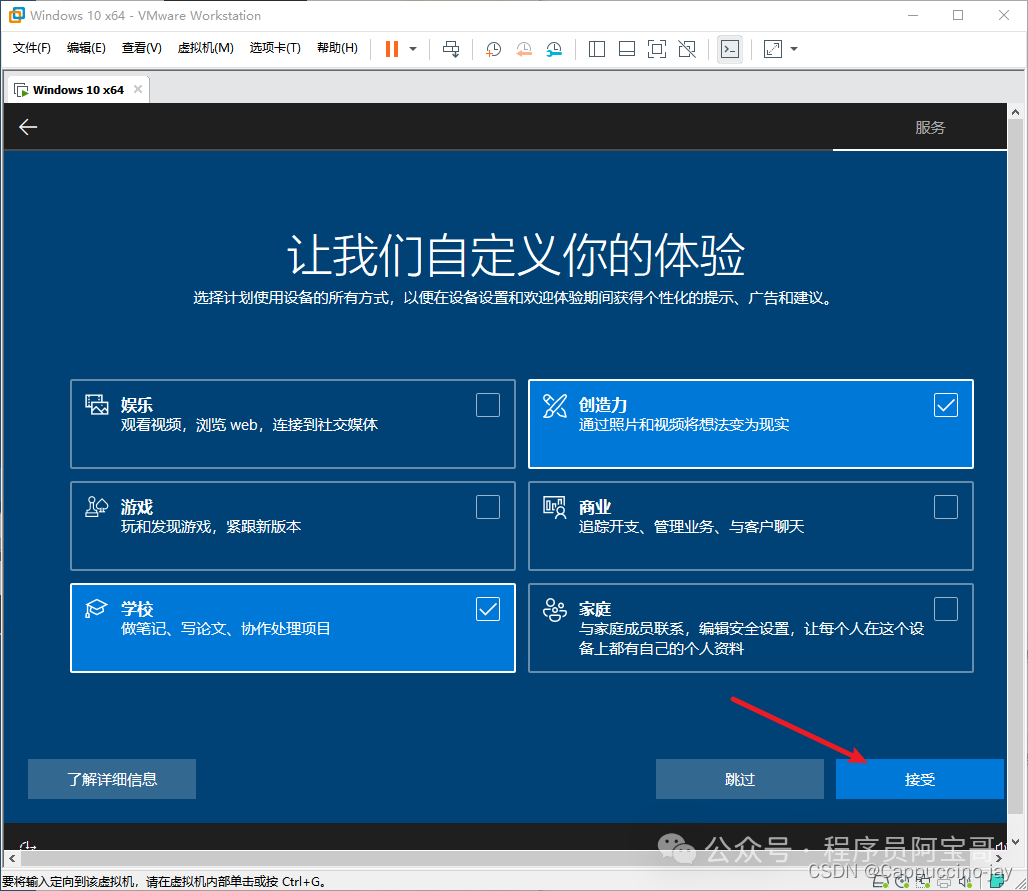Open the 编辑(E) menu
This screenshot has height=891, width=1028.
86,48
